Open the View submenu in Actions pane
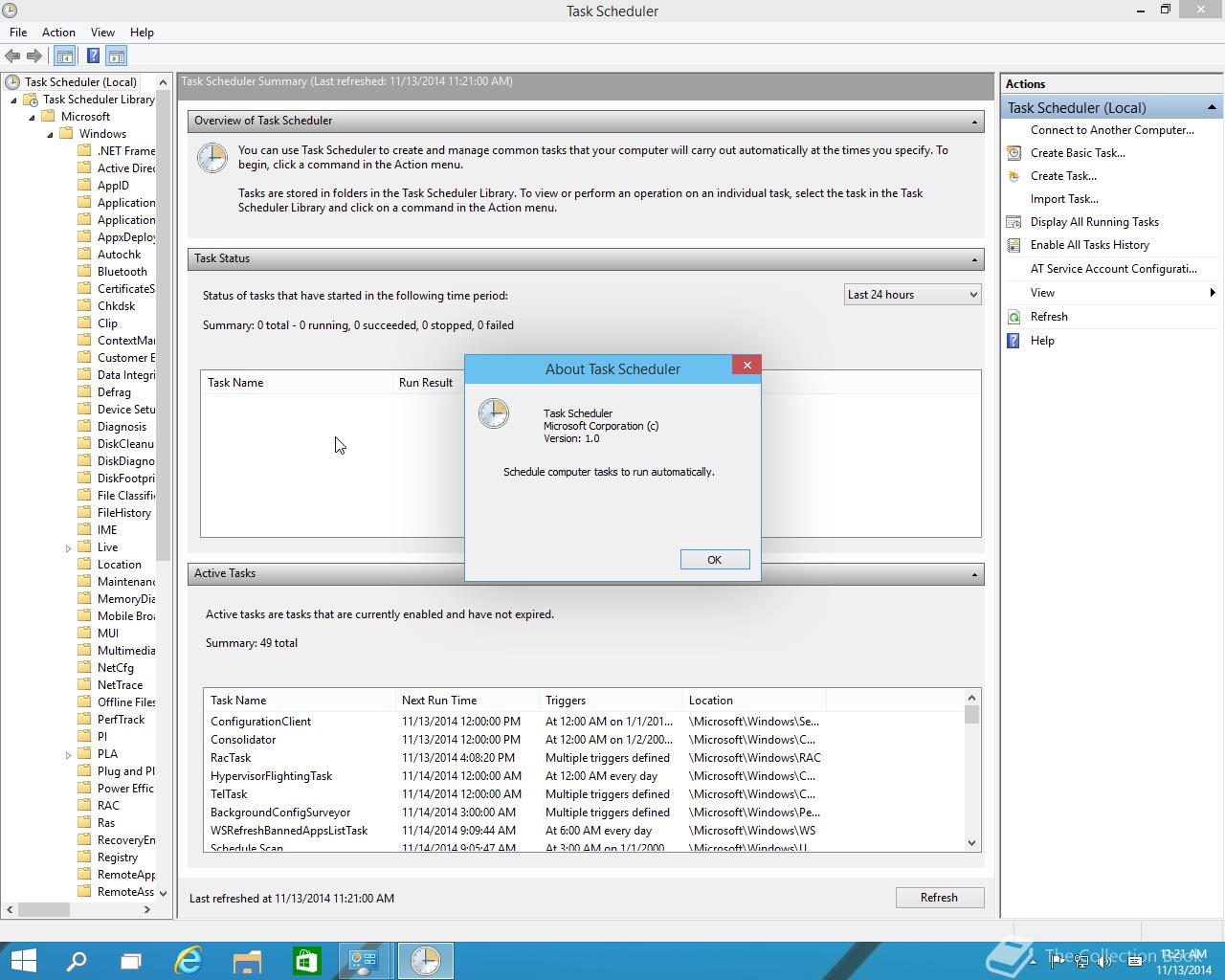The image size is (1225, 980). pos(1112,293)
